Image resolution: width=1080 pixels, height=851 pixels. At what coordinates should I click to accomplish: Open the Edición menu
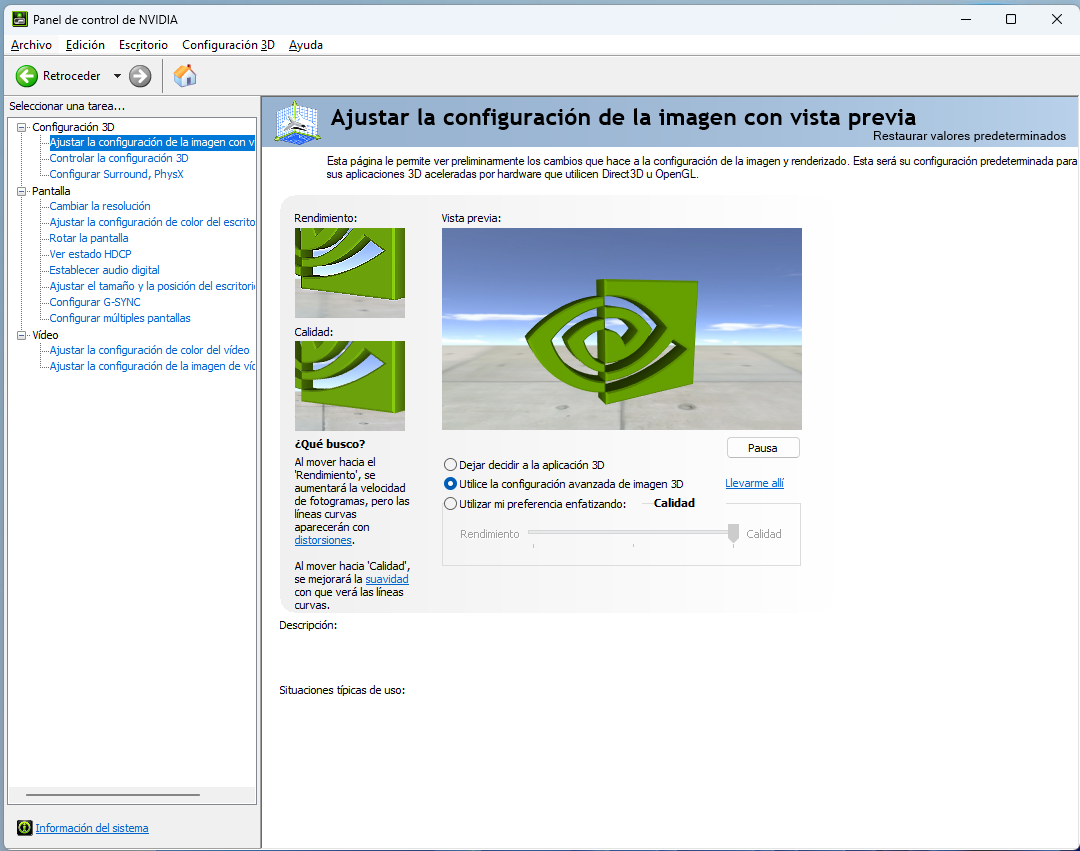click(85, 45)
